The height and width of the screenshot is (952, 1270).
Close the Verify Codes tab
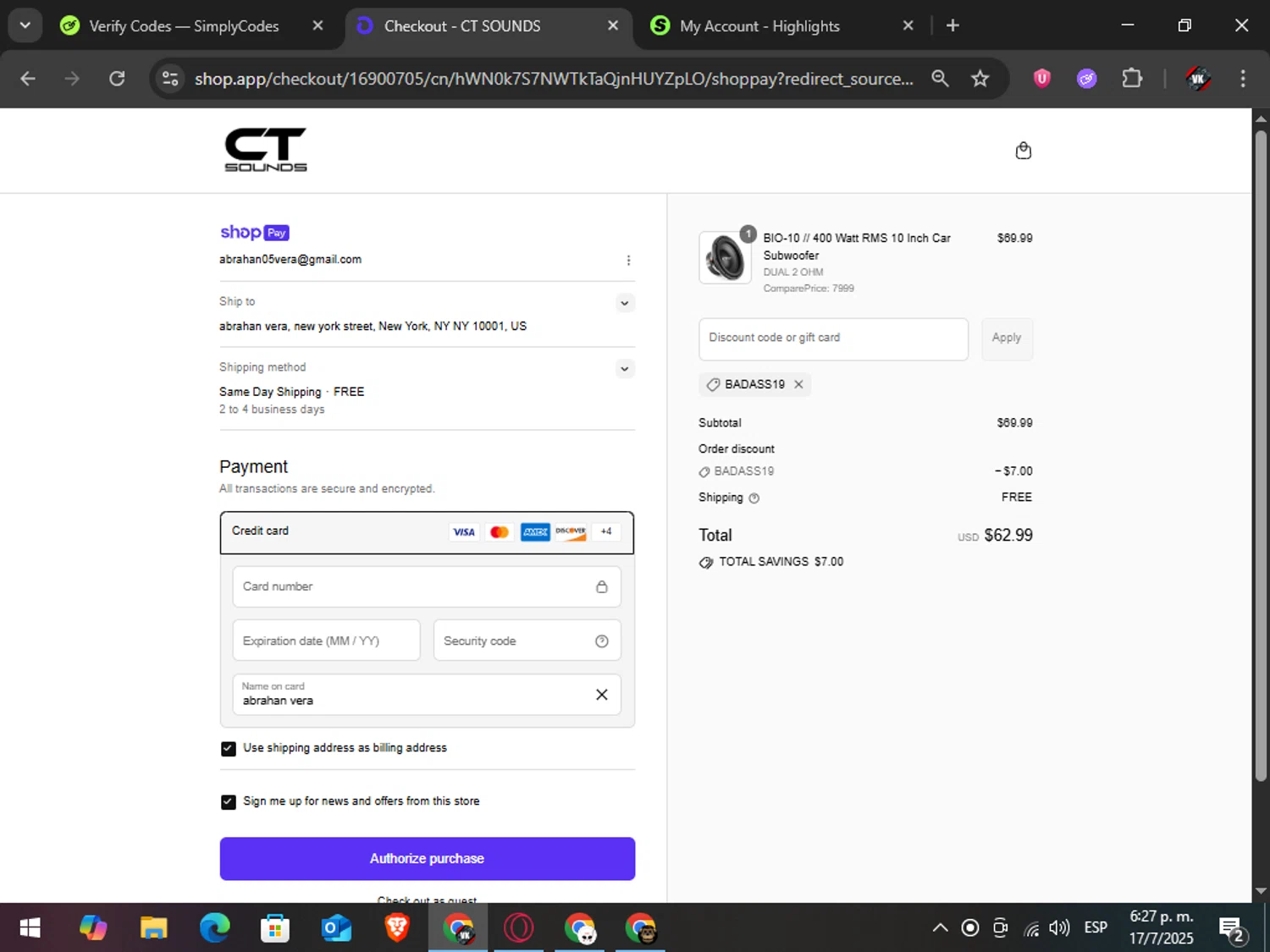[x=317, y=25]
